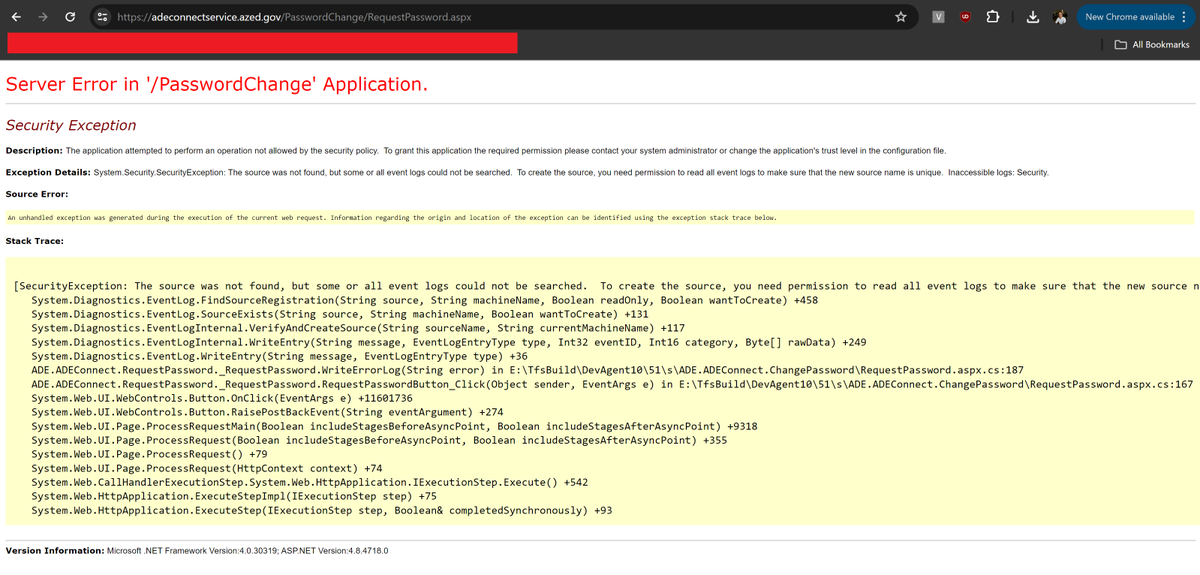Reload the RequestPassword.aspx page
The width and height of the screenshot is (1200, 575).
pos(70,17)
